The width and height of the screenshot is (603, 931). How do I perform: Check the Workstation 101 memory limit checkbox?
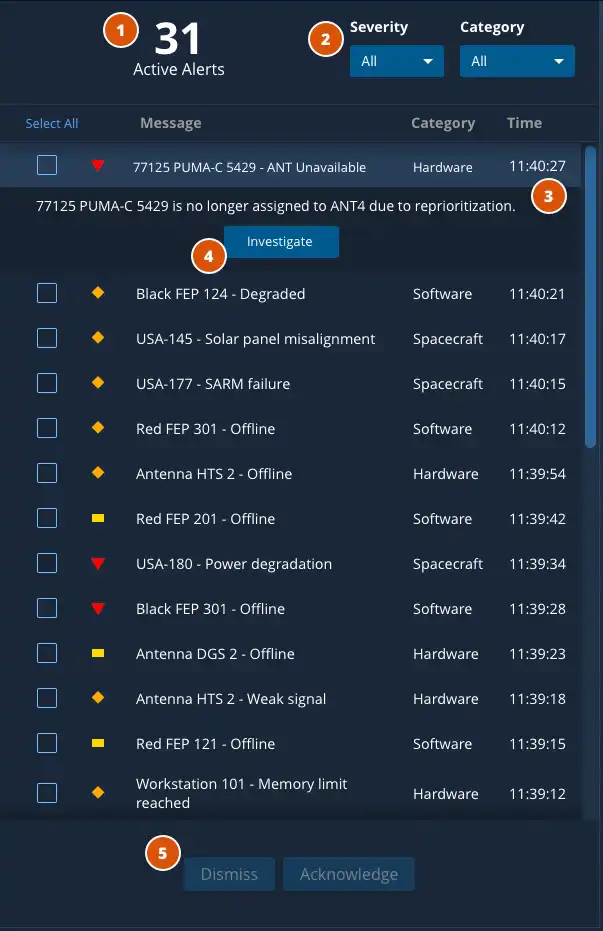[47, 793]
